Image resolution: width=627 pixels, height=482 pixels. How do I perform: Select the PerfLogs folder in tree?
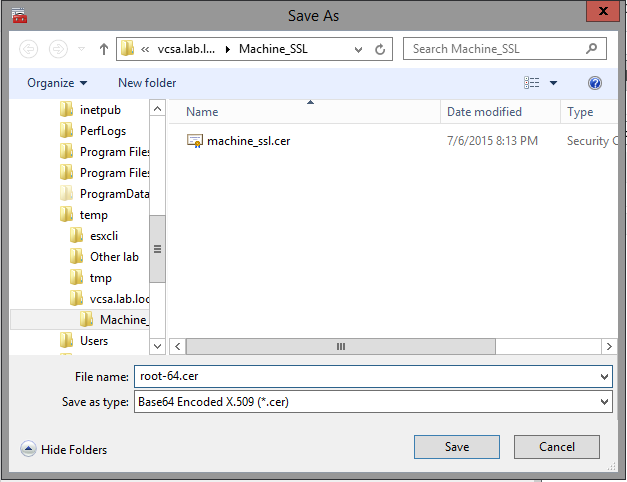coord(103,131)
